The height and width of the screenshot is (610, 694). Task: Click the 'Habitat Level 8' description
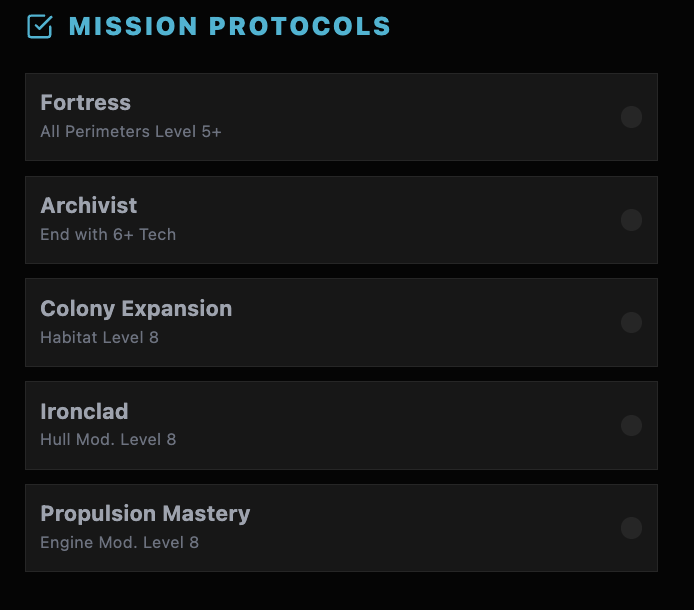pos(99,338)
